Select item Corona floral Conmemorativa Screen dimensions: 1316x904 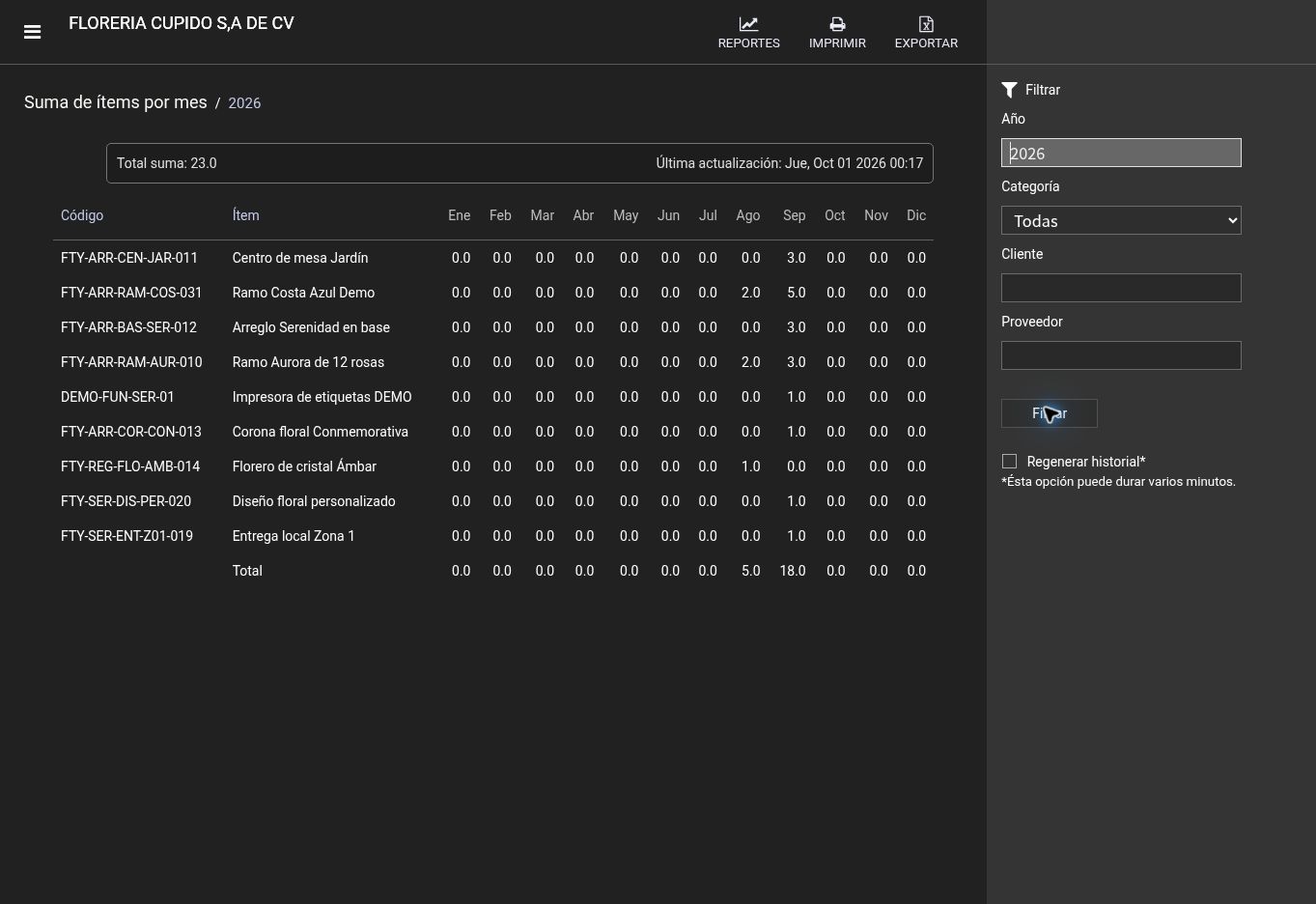pyautogui.click(x=320, y=432)
